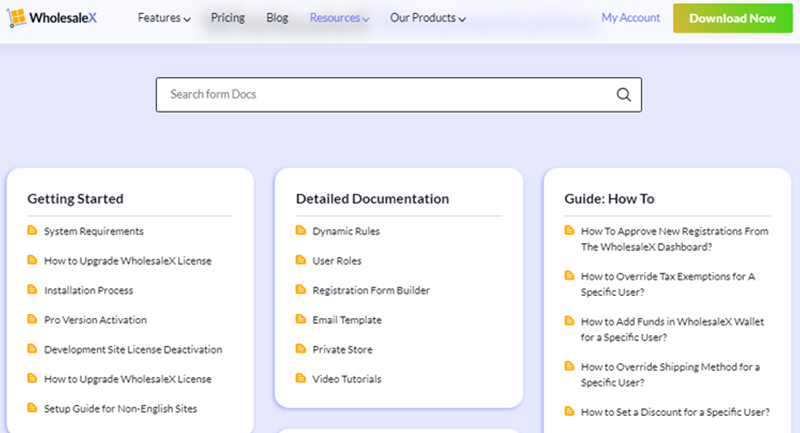The height and width of the screenshot is (433, 800).
Task: Click the Guide: How To heading
Action: 609,198
